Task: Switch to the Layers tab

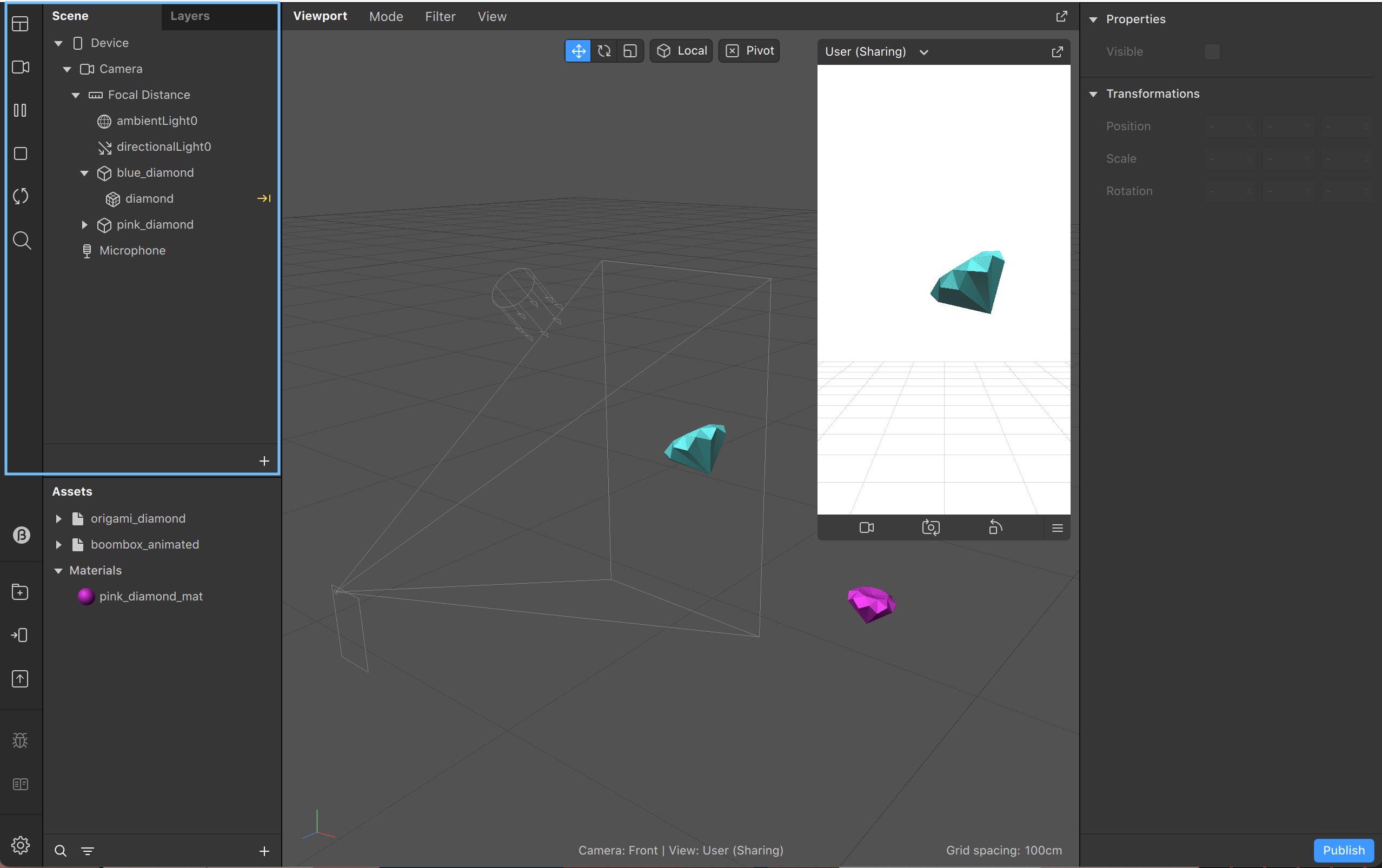Action: [190, 16]
